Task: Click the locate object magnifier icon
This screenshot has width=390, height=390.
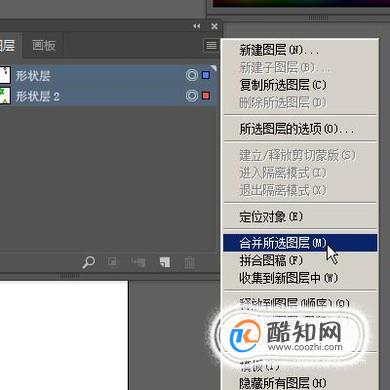Action: click(x=88, y=262)
